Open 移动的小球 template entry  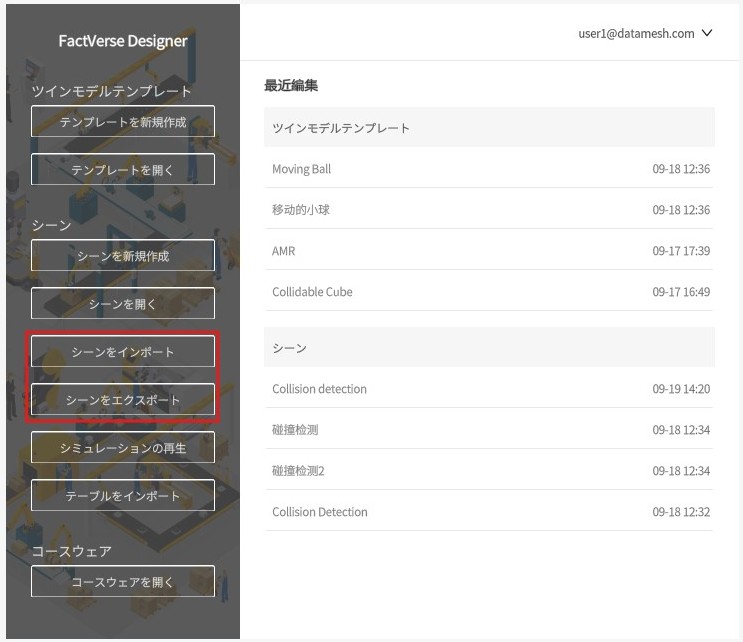point(301,210)
